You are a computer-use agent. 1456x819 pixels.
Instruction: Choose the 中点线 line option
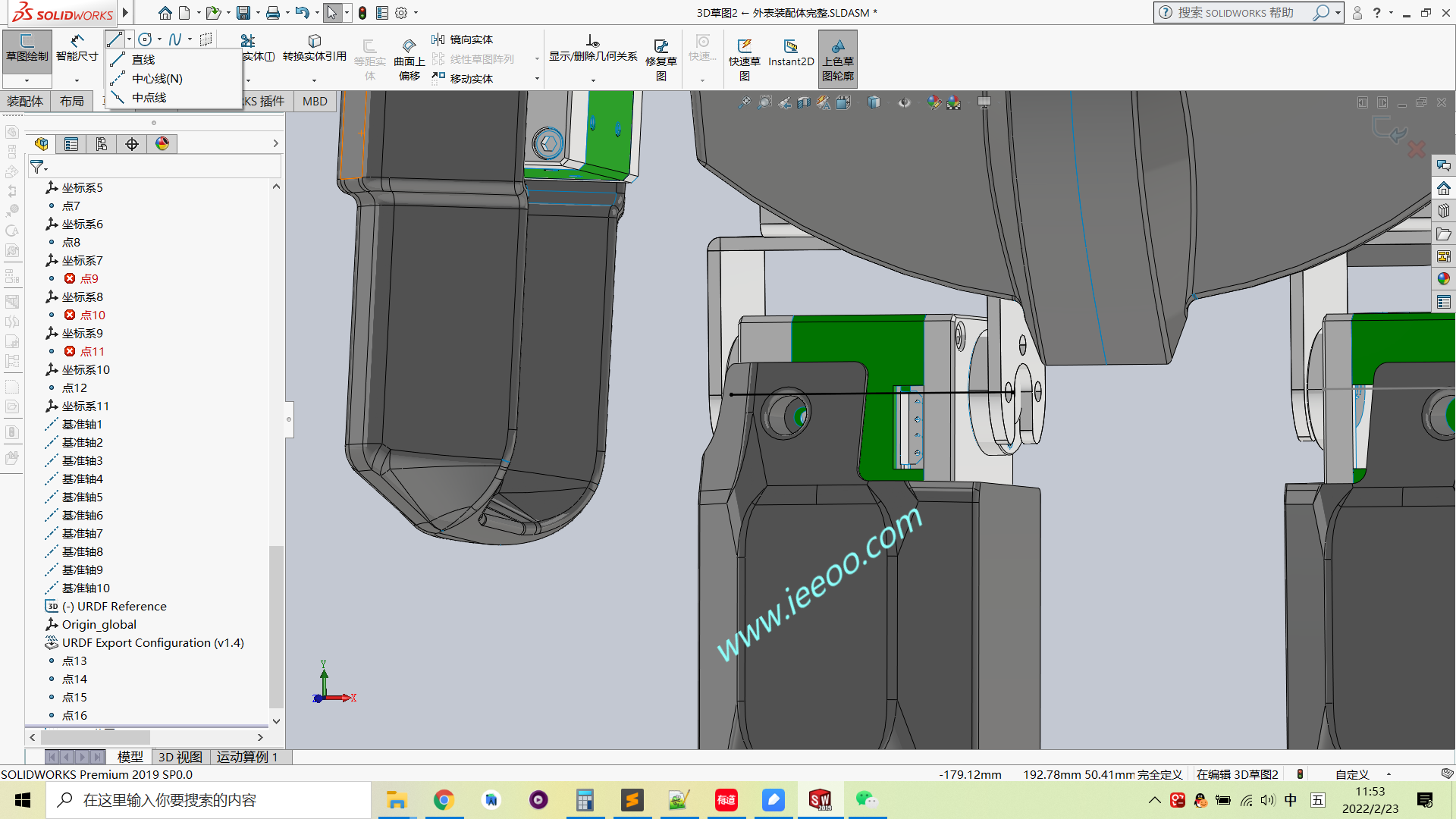coord(149,98)
